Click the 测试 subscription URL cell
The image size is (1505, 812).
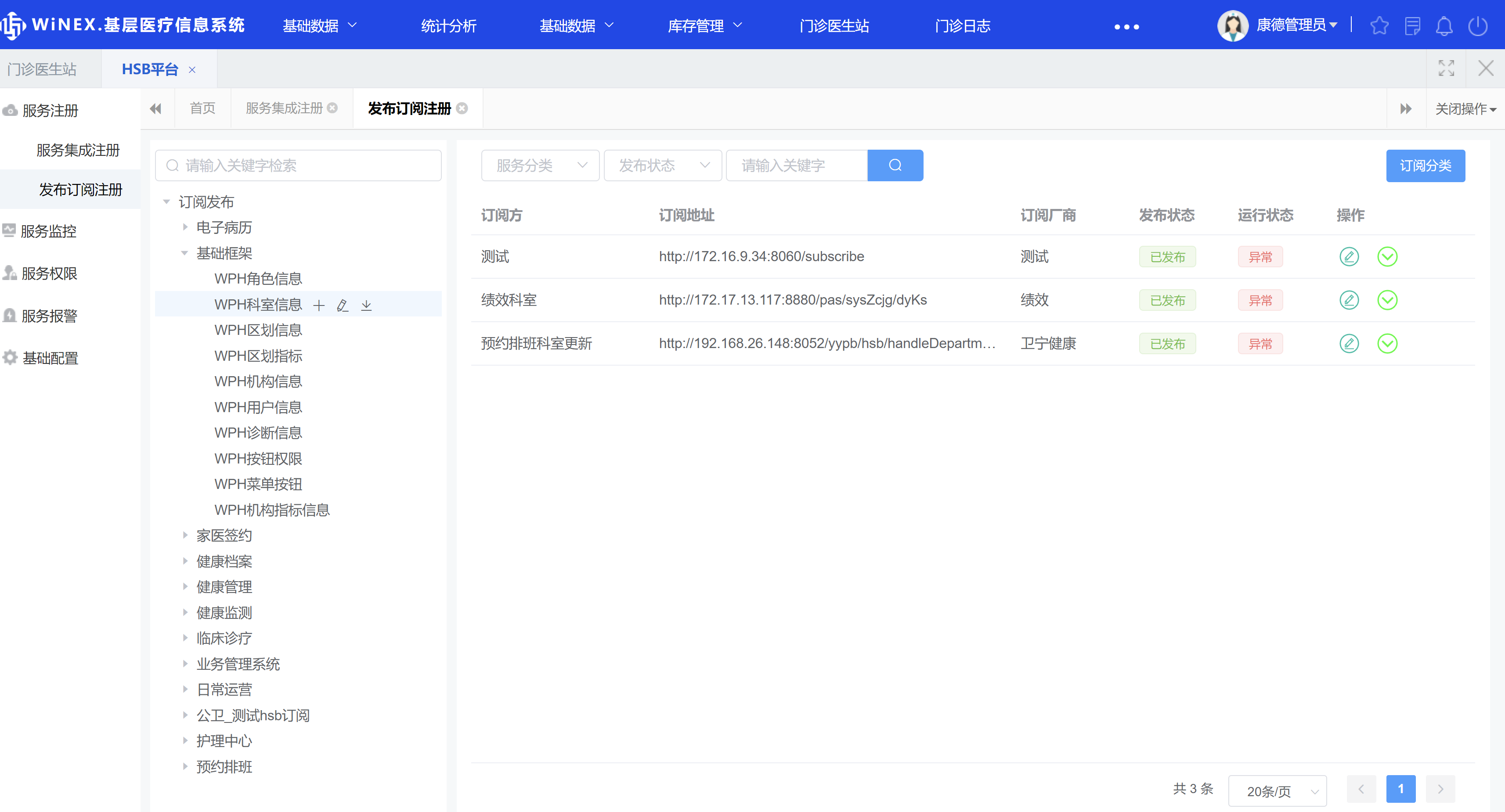761,256
